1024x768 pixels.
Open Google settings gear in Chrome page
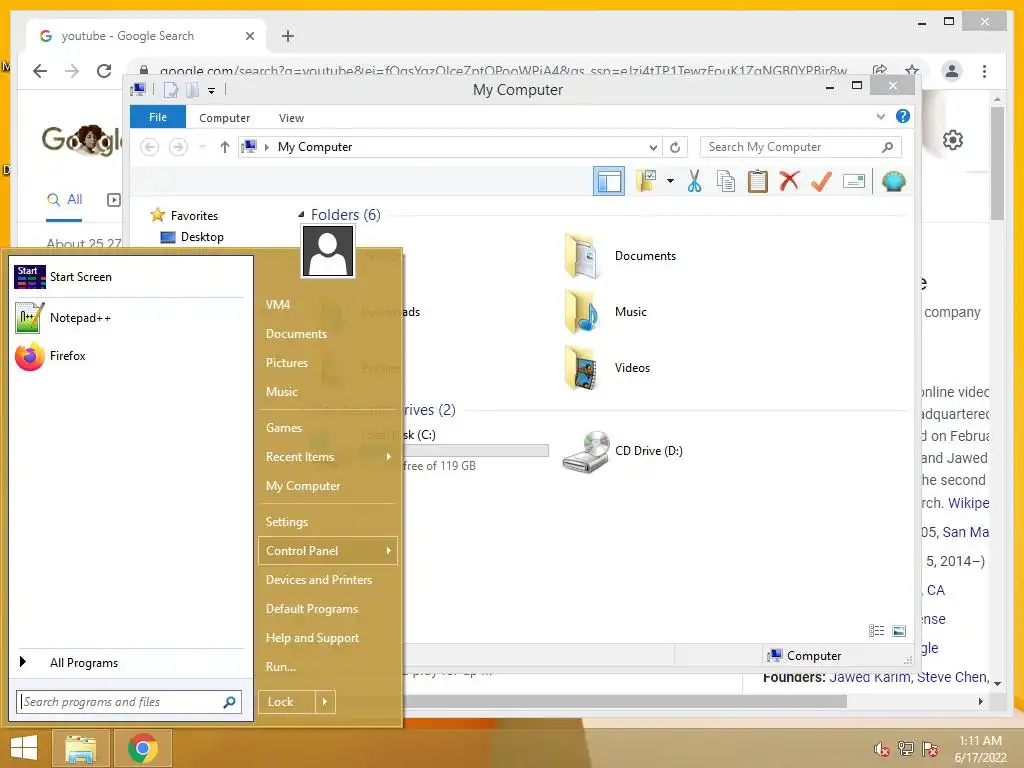(953, 140)
